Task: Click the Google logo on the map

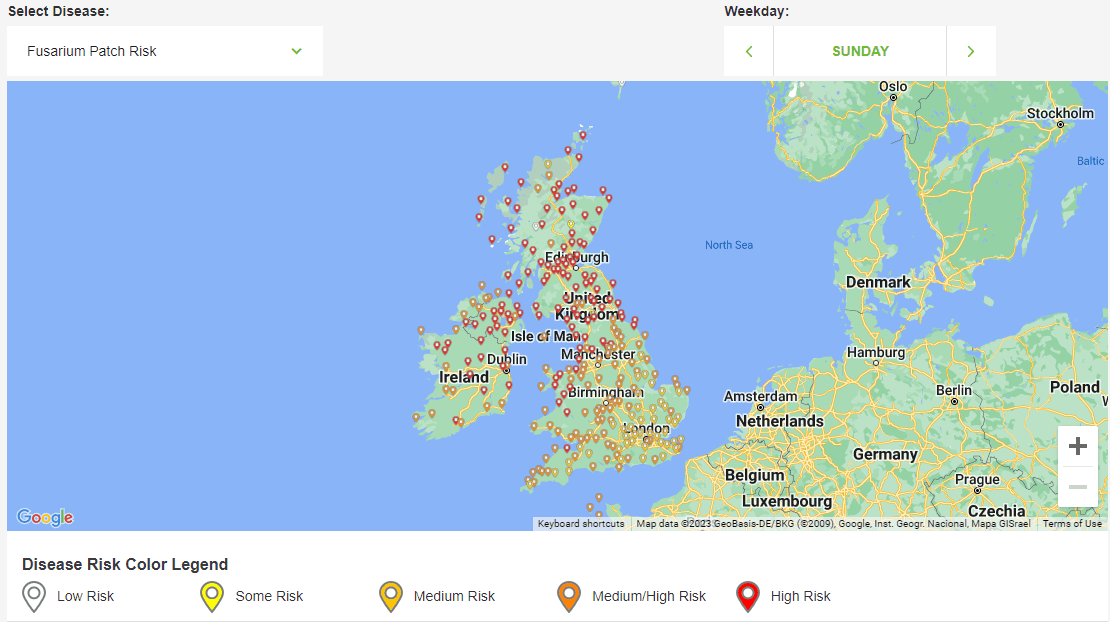Action: point(44,517)
